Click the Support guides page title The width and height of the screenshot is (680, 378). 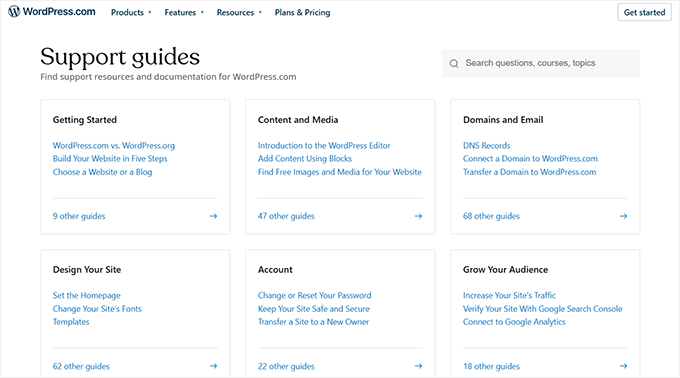pyautogui.click(x=120, y=57)
